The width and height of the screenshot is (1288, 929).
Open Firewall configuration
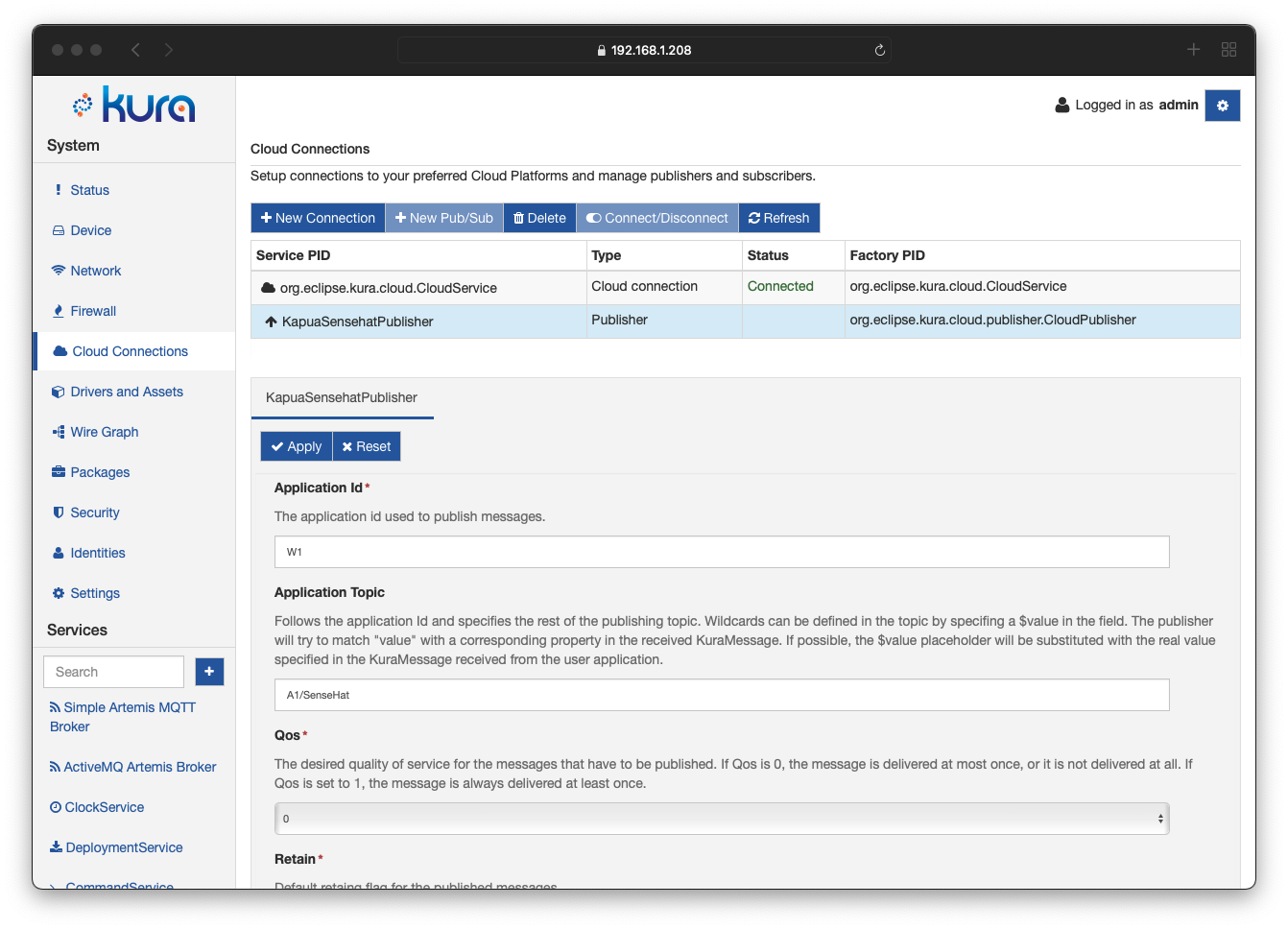pos(93,311)
